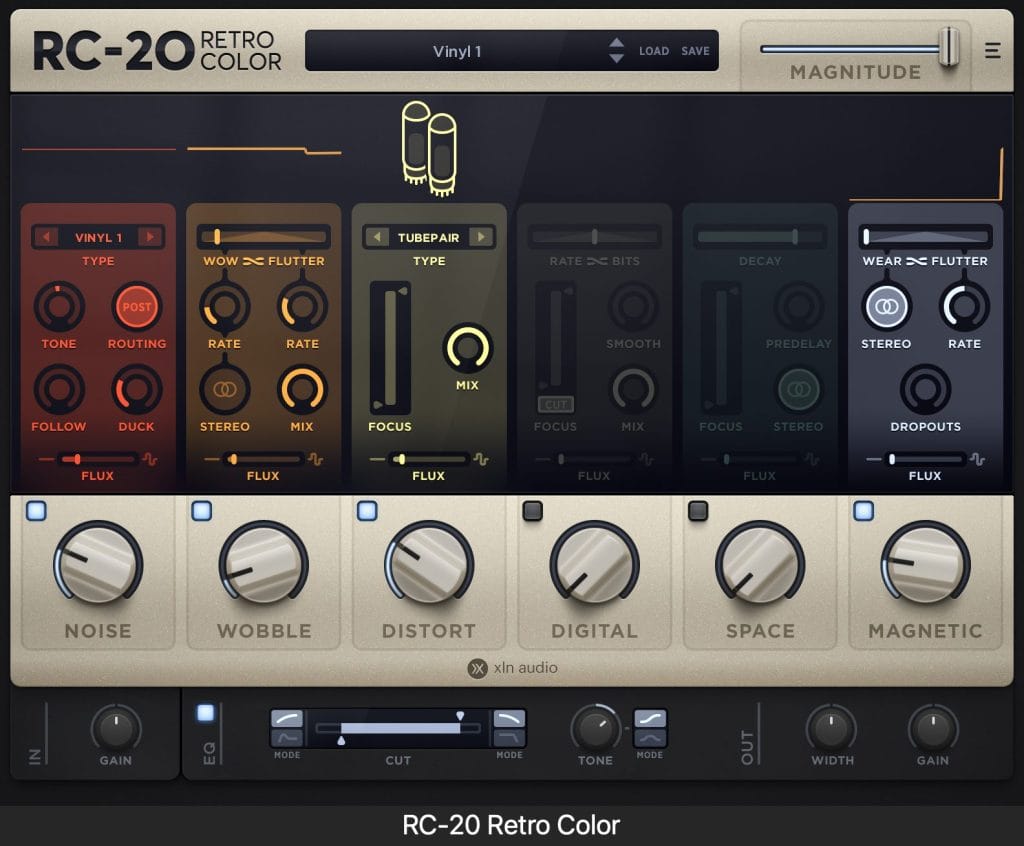Click the noise DUCK knob
The image size is (1024, 846).
coord(136,389)
